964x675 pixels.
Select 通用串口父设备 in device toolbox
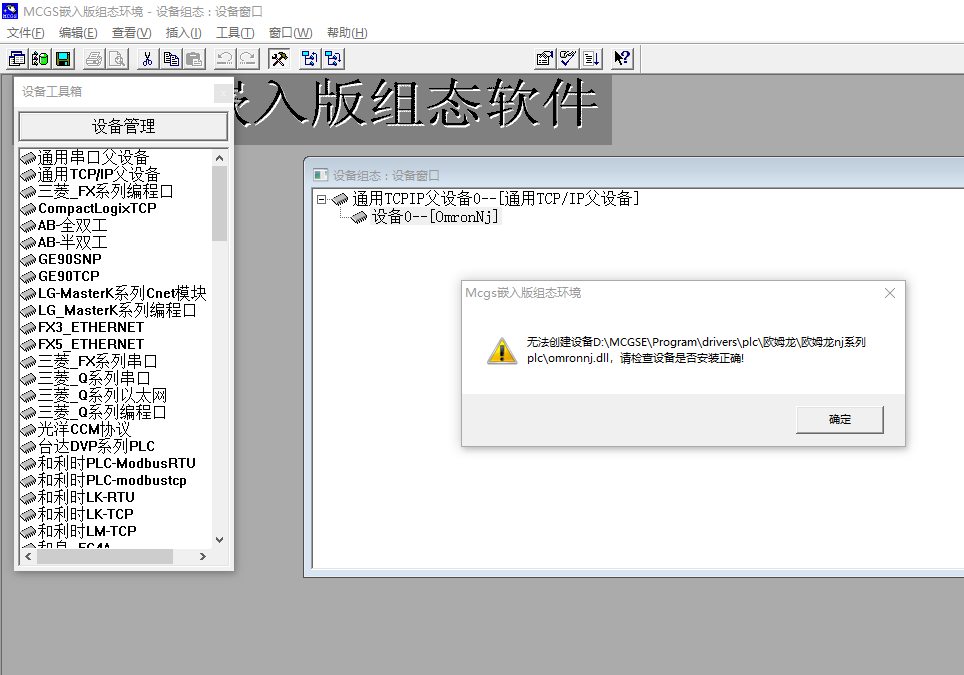pyautogui.click(x=92, y=157)
